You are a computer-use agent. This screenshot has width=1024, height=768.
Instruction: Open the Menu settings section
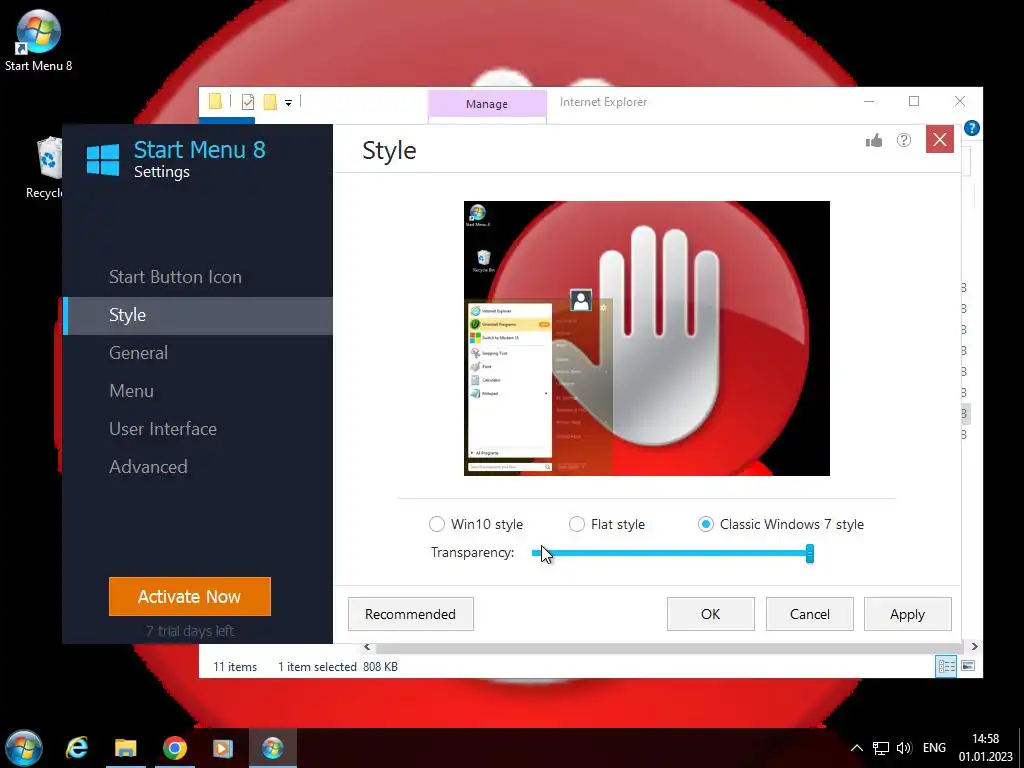tap(131, 391)
